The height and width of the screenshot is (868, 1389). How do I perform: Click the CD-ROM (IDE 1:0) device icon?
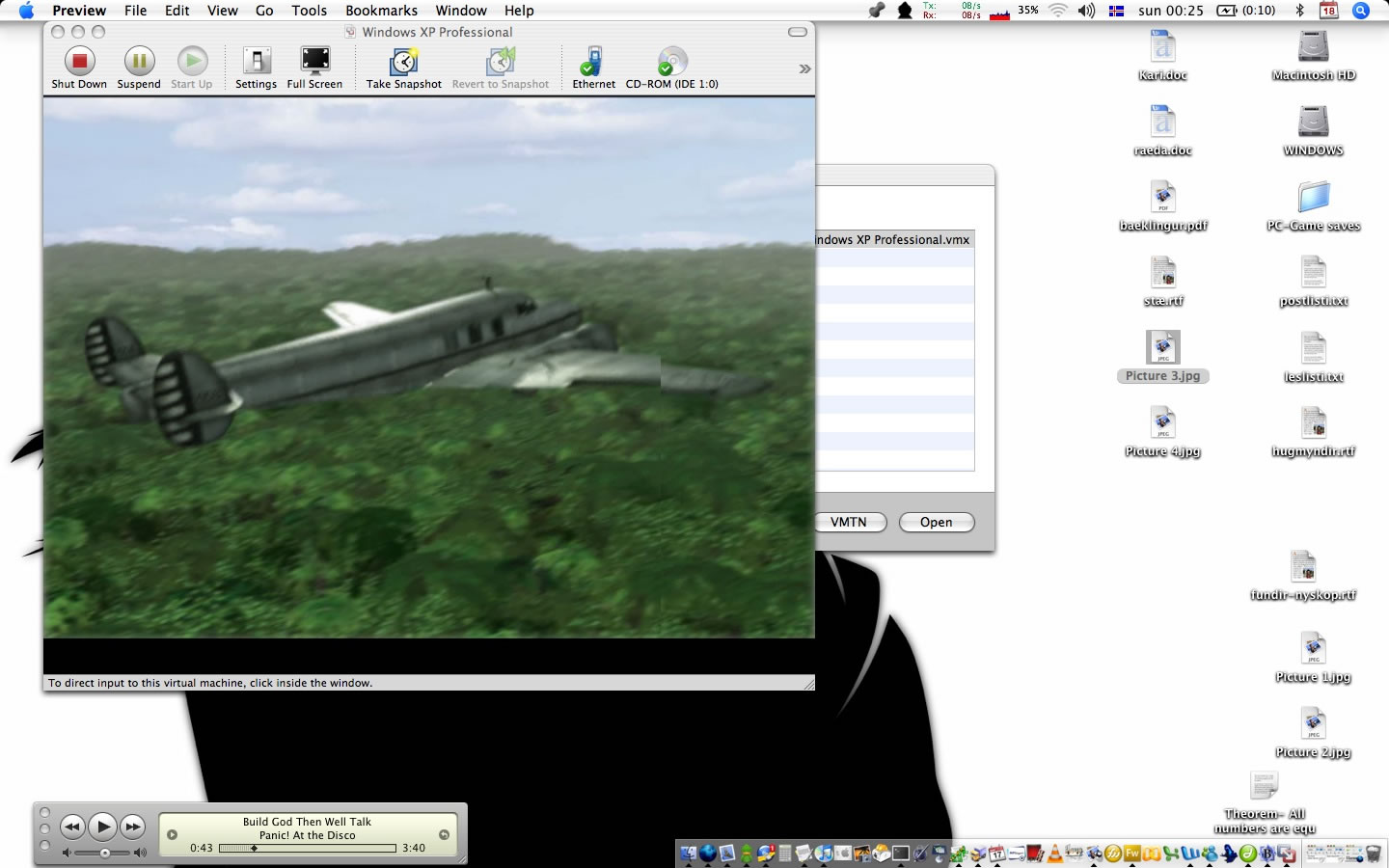point(671,62)
